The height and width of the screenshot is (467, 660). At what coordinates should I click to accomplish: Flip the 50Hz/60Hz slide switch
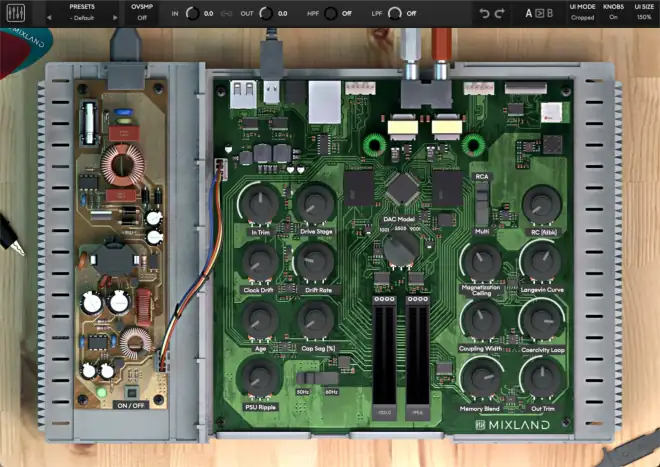point(317,378)
